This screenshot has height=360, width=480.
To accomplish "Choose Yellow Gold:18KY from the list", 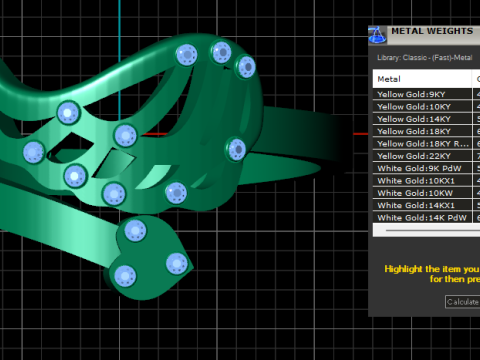I will point(422,131).
